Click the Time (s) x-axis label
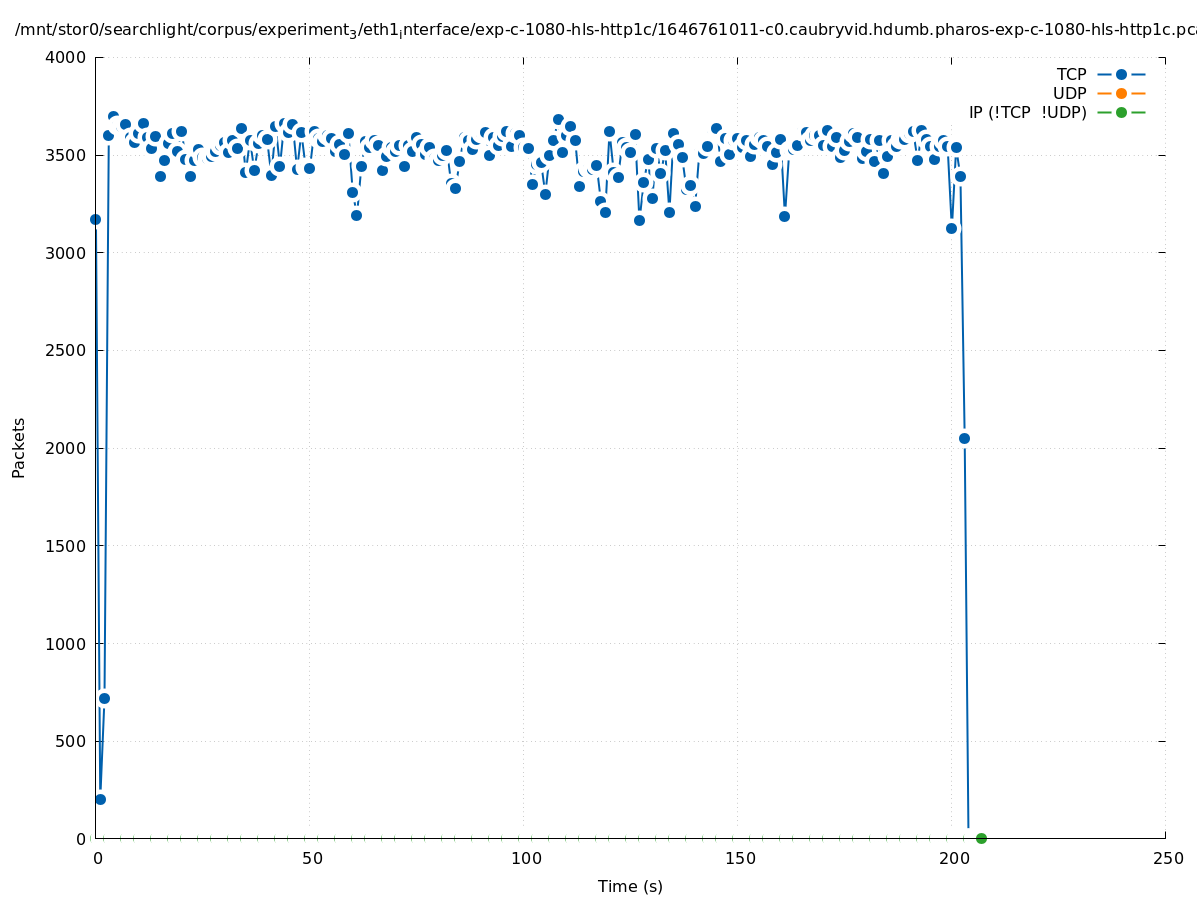Screen dimensions: 1197x900 coord(630,886)
